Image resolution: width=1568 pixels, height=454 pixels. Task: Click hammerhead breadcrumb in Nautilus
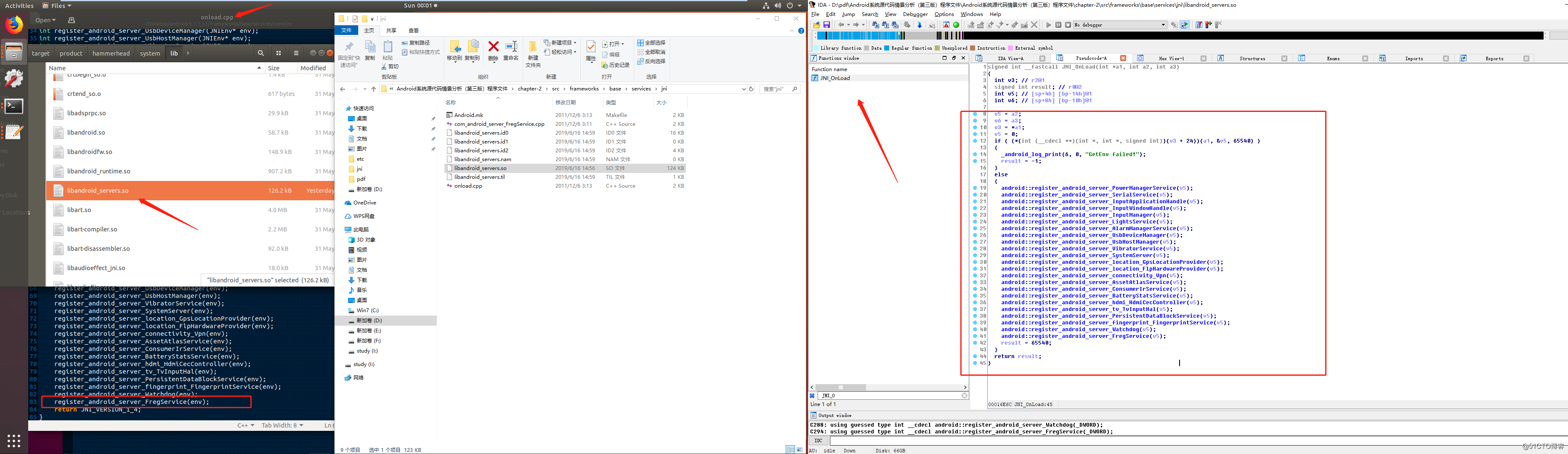111,53
